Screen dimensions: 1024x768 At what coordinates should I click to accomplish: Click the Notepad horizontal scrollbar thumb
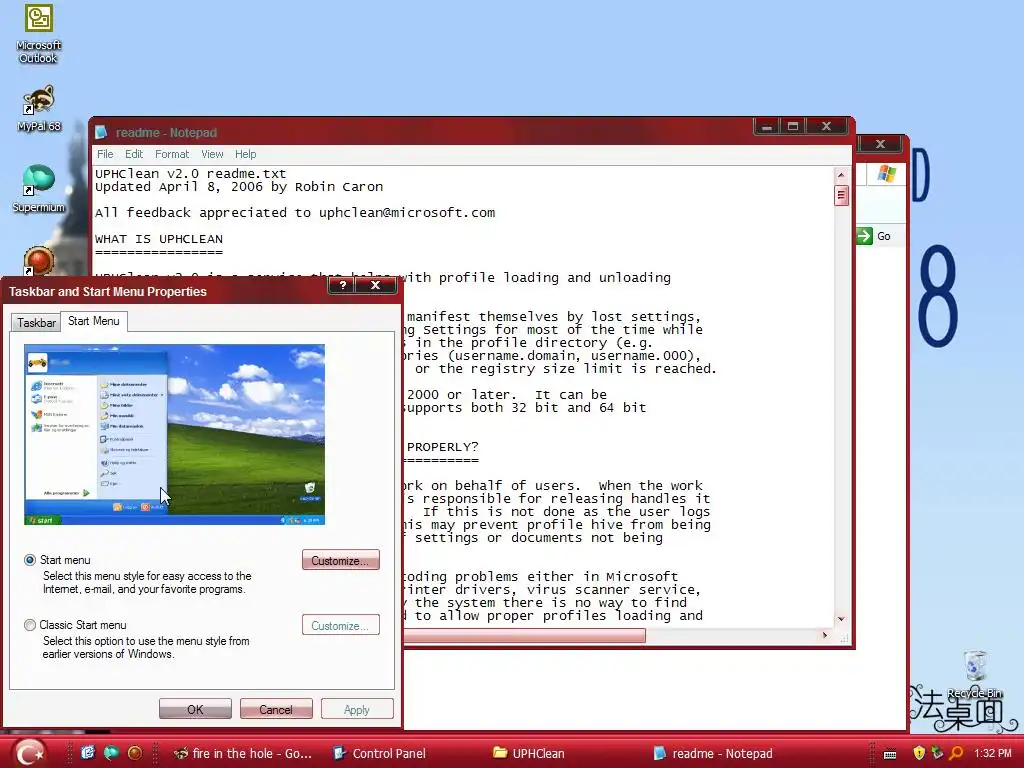click(524, 635)
